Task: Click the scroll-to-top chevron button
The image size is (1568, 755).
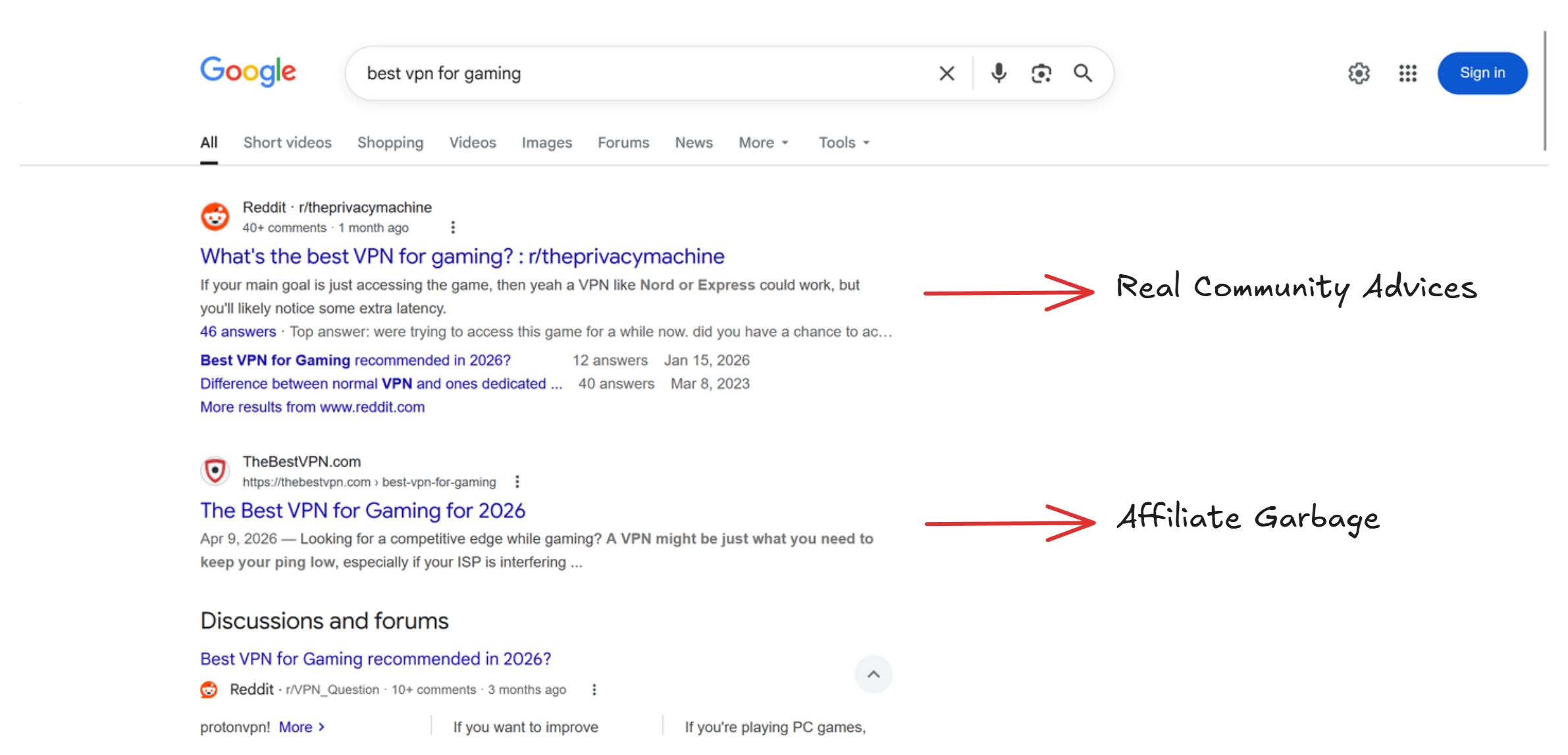Action: 874,674
